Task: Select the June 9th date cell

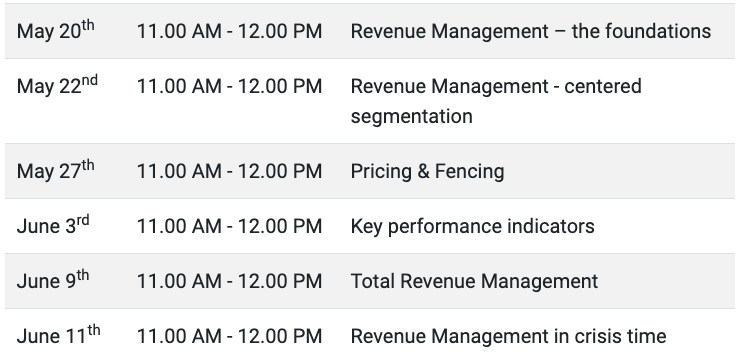Action: [53, 280]
